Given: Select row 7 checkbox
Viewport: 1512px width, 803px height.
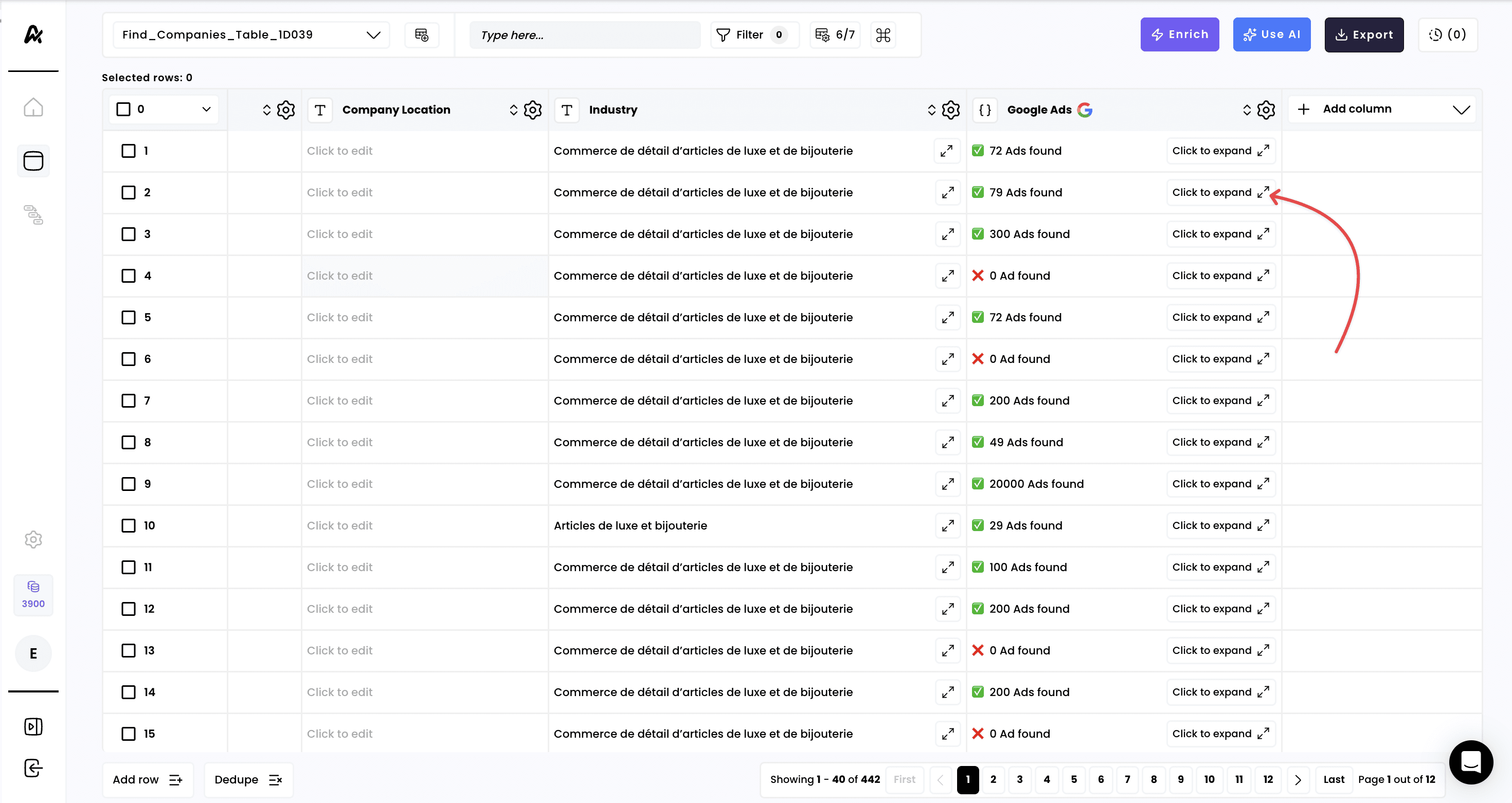Looking at the screenshot, I should click(129, 400).
